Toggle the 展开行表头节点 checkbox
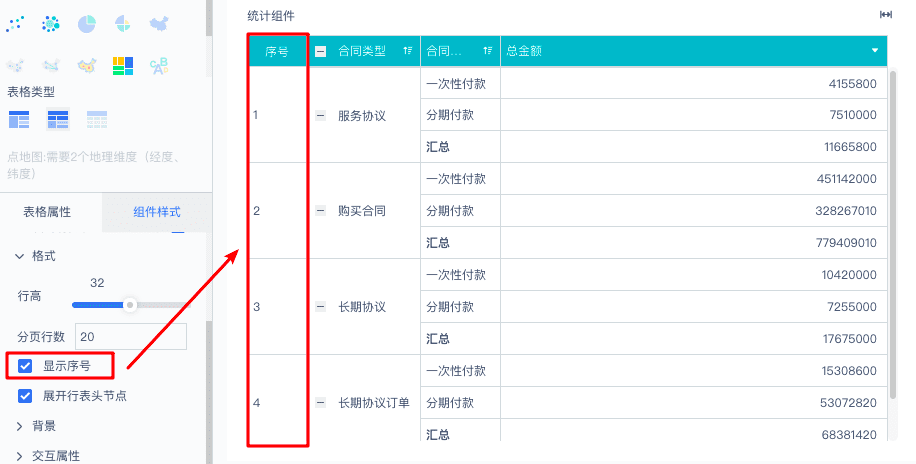This screenshot has width=916, height=464. [x=26, y=396]
